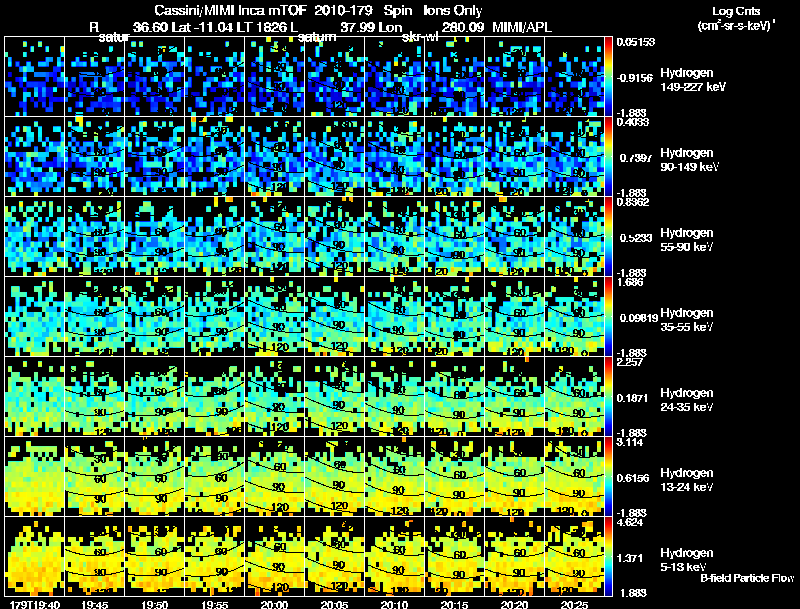Click the color bar for 149-227 keV row
This screenshot has height=609, width=800.
pyautogui.click(x=609, y=76)
